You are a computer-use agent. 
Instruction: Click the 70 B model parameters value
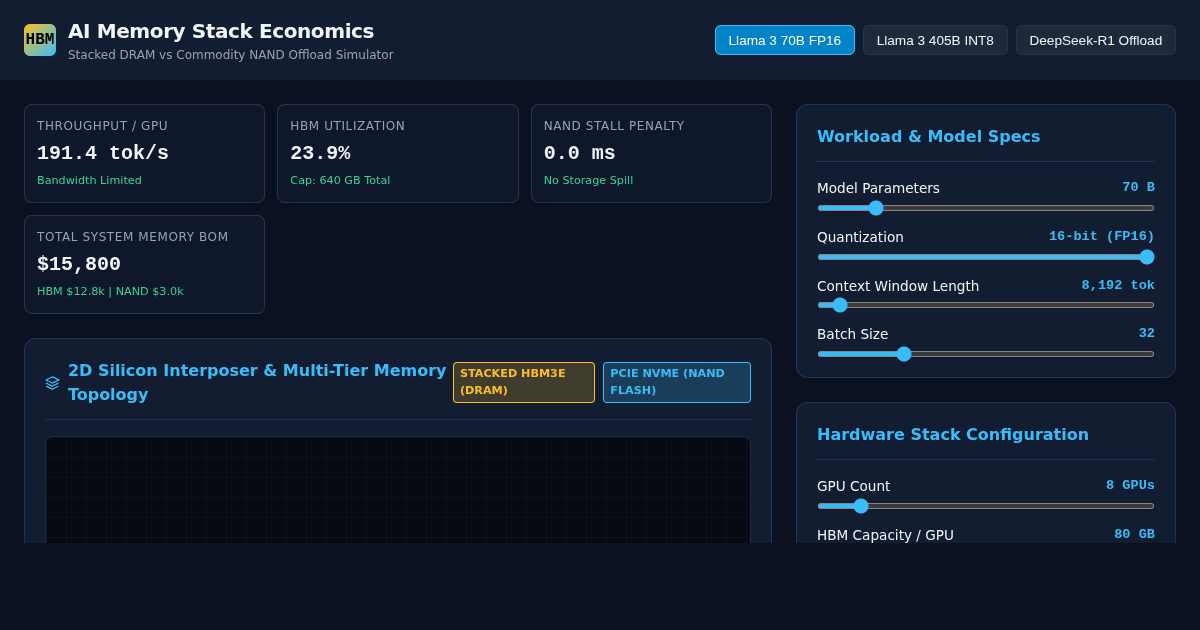point(1138,187)
